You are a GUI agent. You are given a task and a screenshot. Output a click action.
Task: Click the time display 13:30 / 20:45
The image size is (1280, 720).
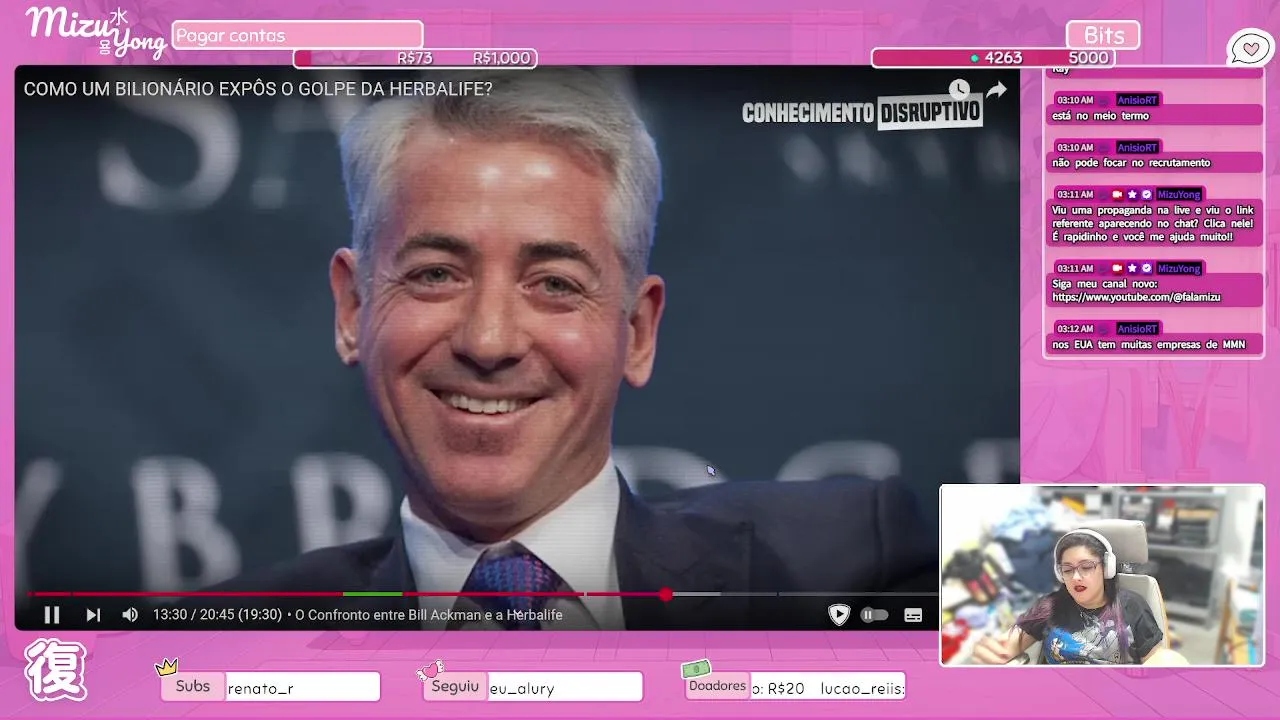[x=217, y=615]
